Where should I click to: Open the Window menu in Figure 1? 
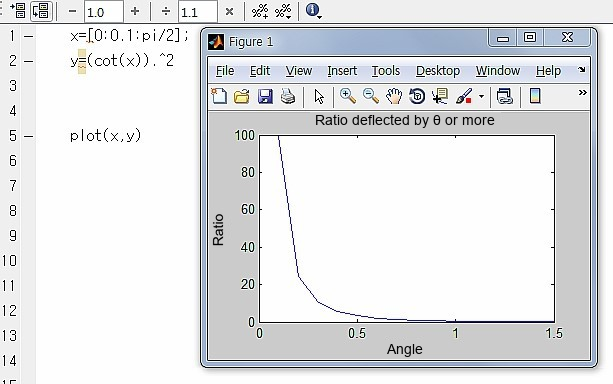coord(498,71)
